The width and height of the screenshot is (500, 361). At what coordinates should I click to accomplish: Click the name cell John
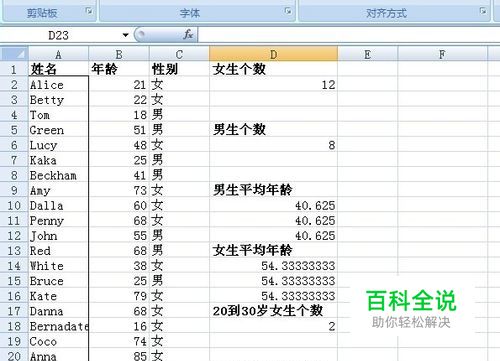58,236
